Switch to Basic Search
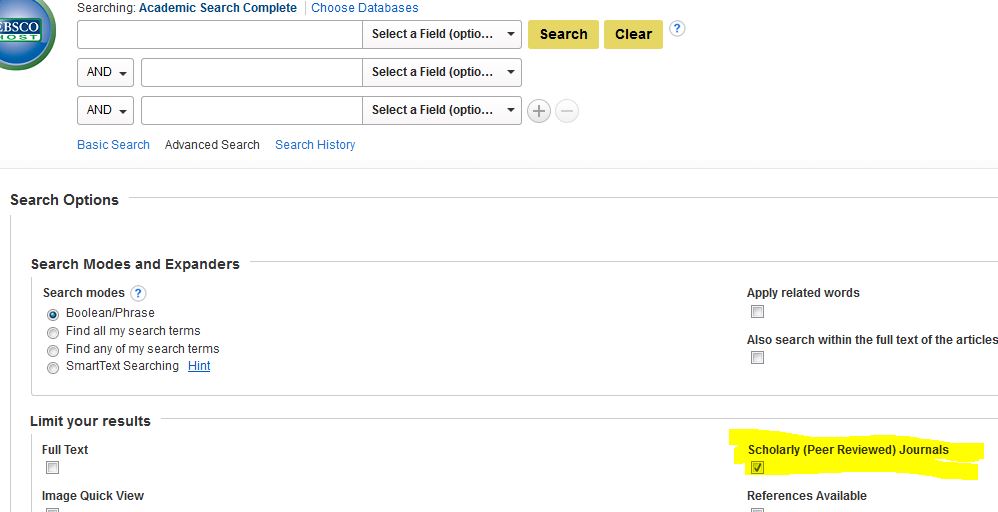The image size is (998, 512). pyautogui.click(x=113, y=145)
